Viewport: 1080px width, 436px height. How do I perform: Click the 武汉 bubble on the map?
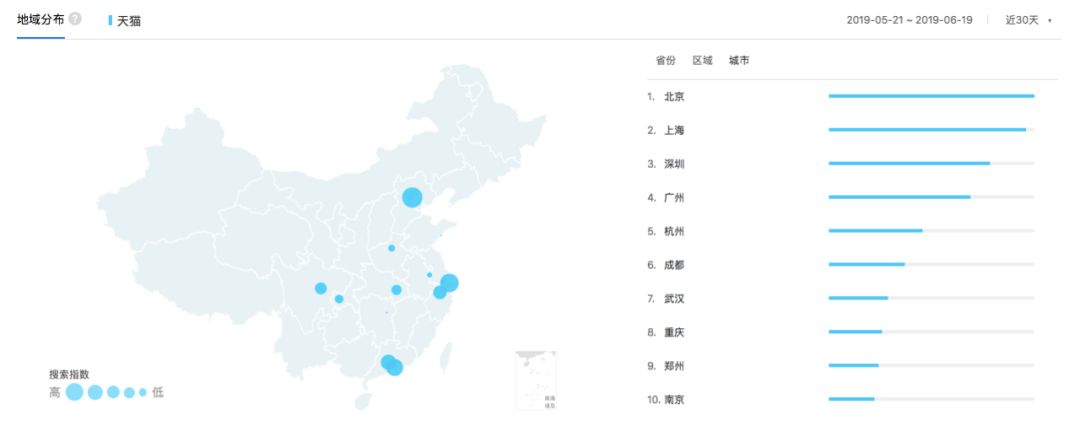pos(396,290)
